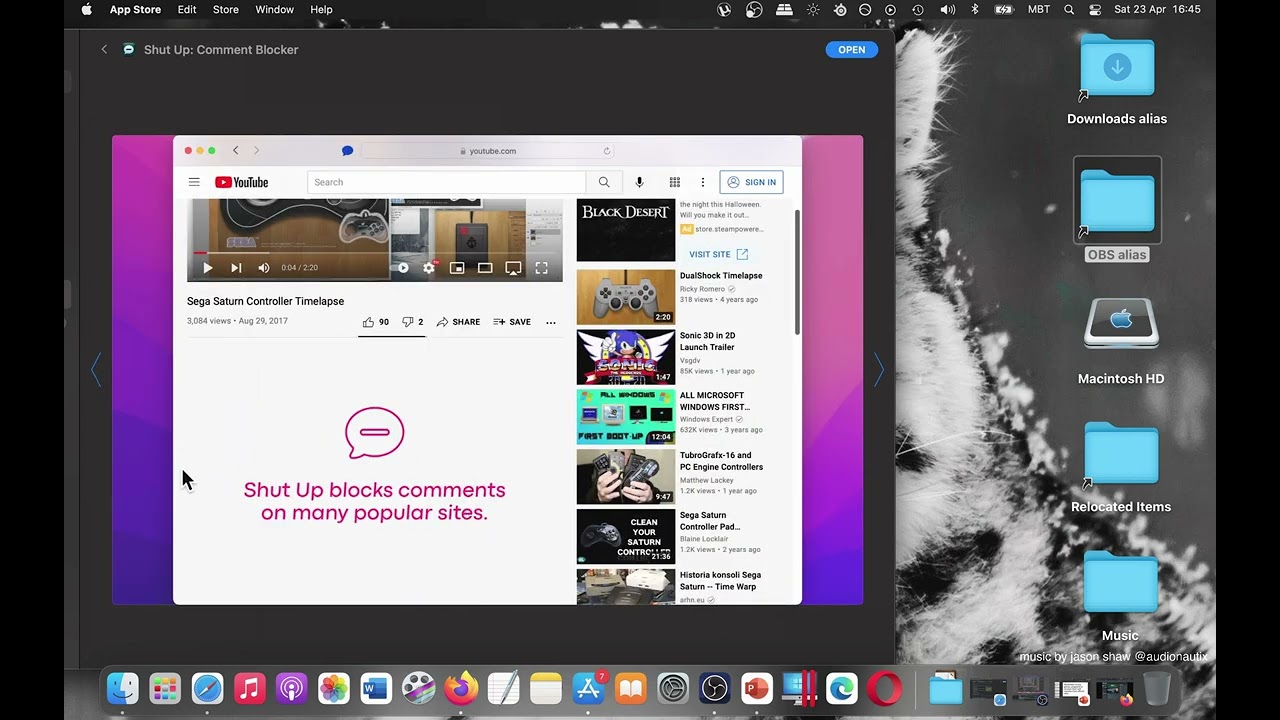The height and width of the screenshot is (720, 1280).
Task: Click the OPEN button for Shut Up
Action: (x=852, y=49)
